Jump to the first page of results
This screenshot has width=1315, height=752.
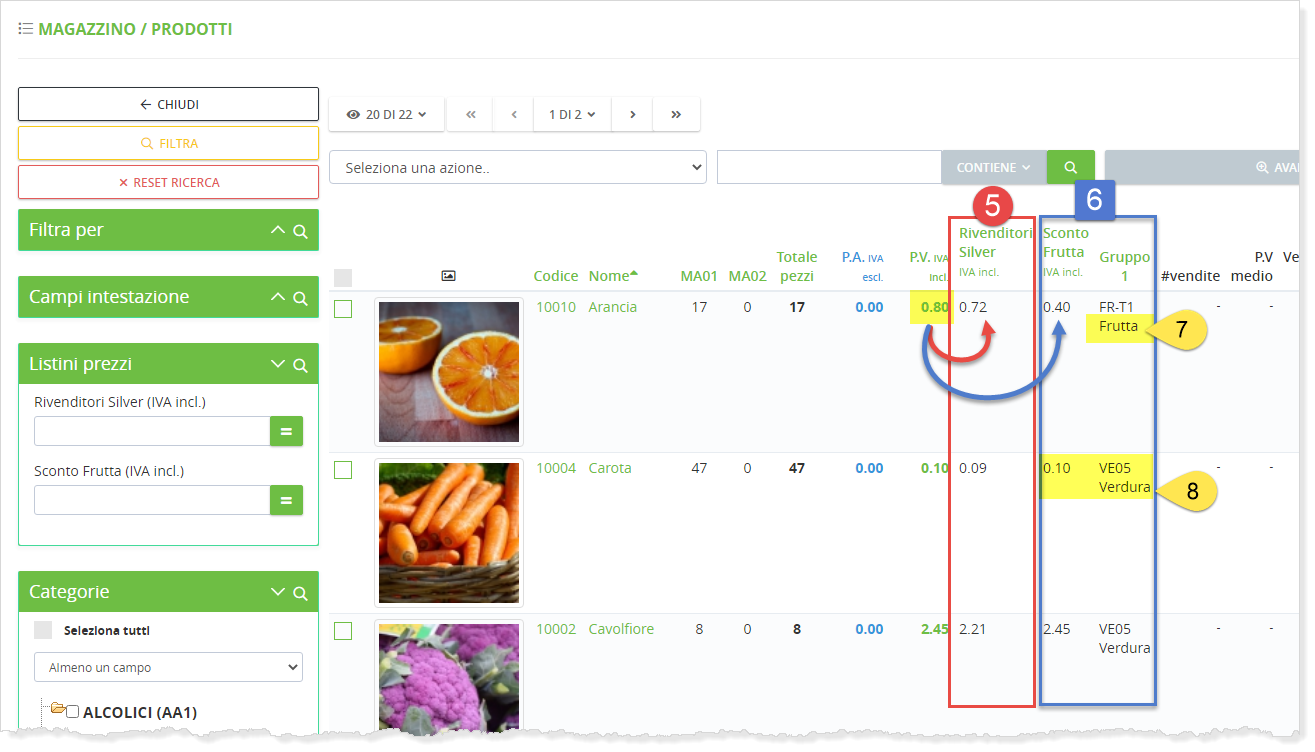471,115
